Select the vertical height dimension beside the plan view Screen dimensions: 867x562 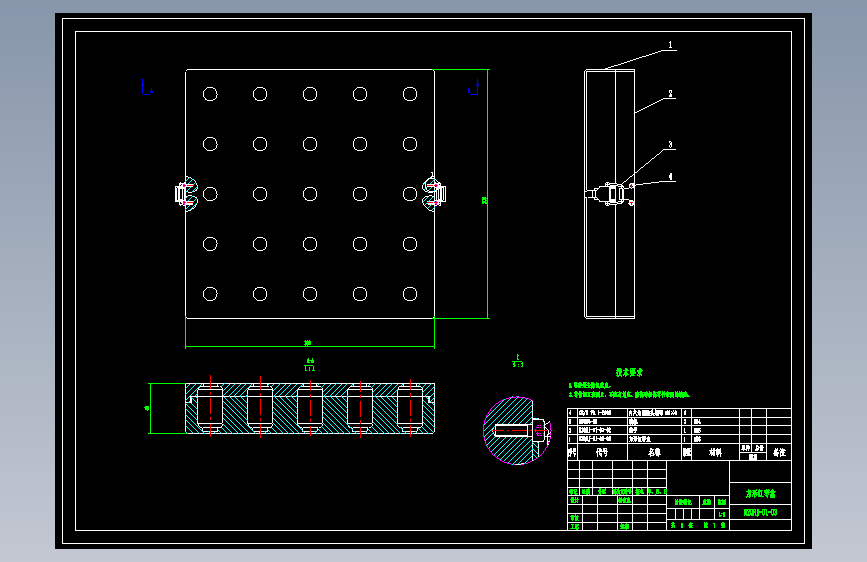tap(485, 201)
